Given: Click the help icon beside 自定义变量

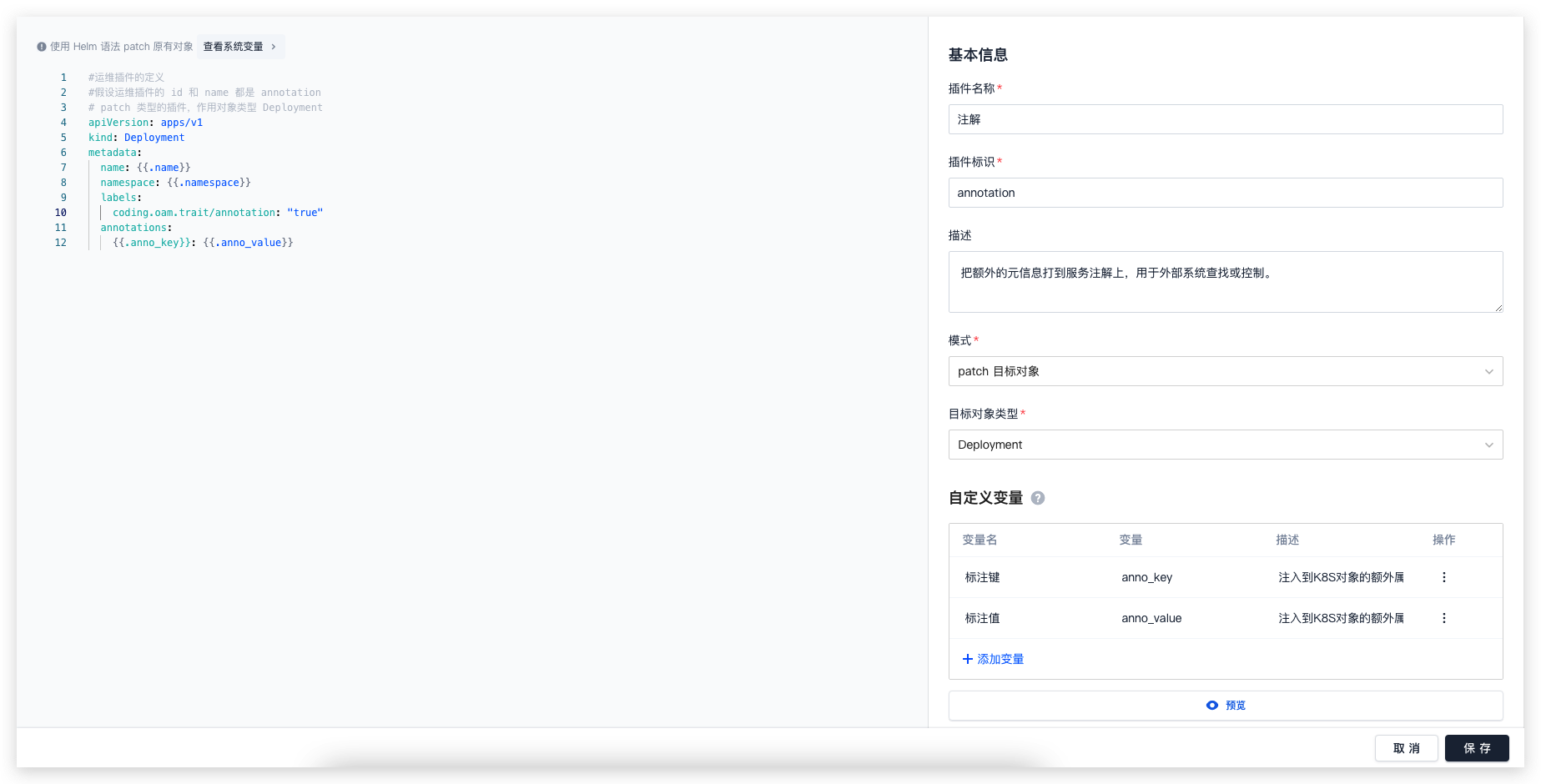Looking at the screenshot, I should coord(1038,498).
